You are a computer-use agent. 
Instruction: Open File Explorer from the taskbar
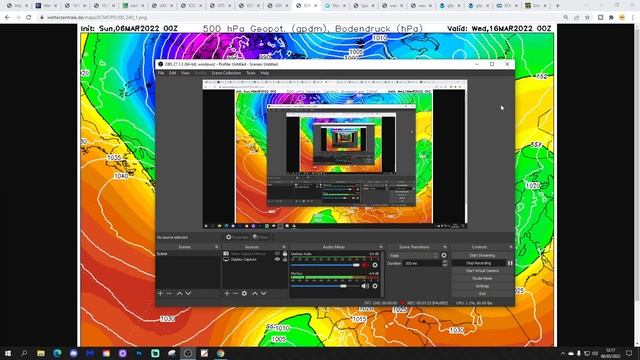coord(41,353)
